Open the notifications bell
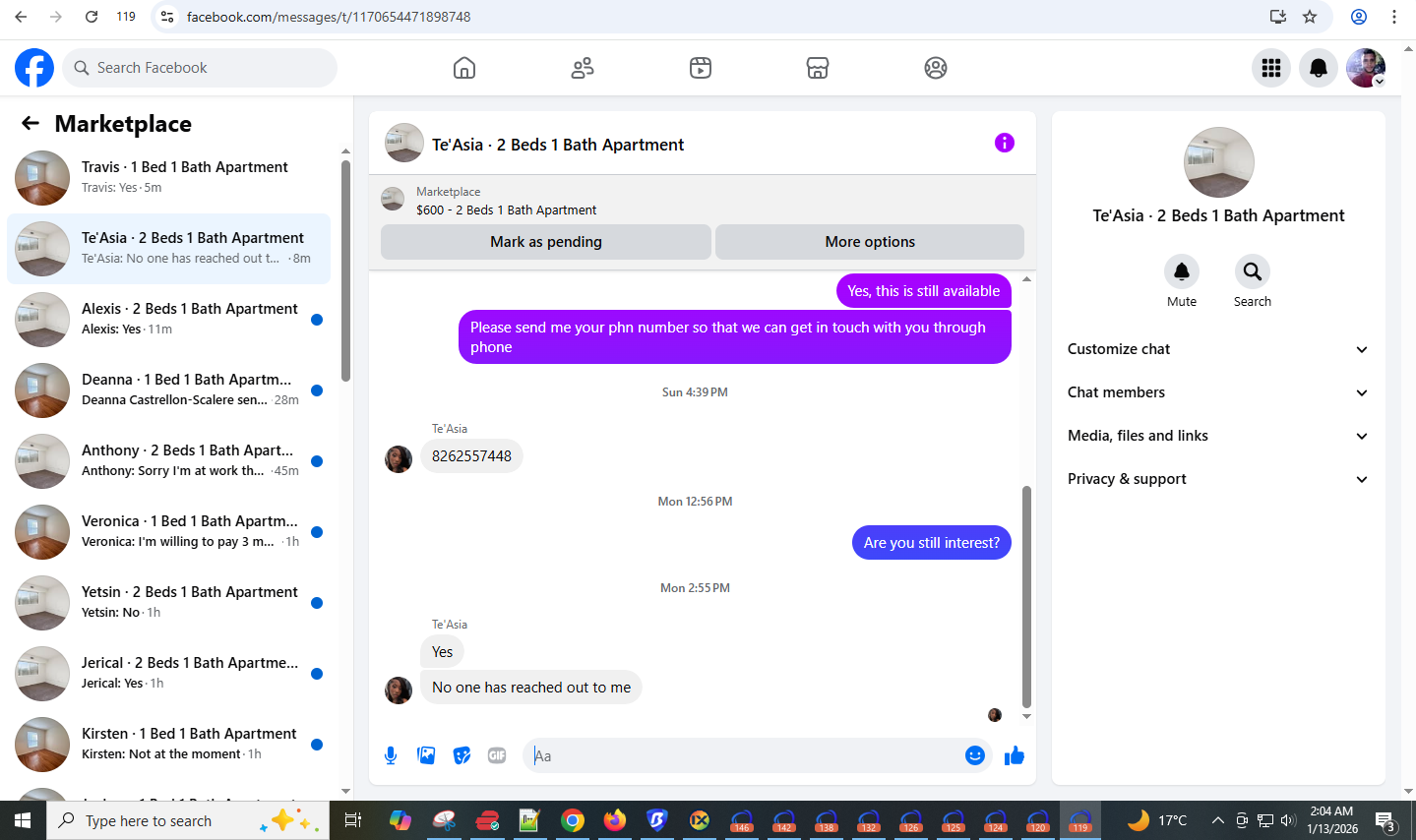 pyautogui.click(x=1319, y=68)
